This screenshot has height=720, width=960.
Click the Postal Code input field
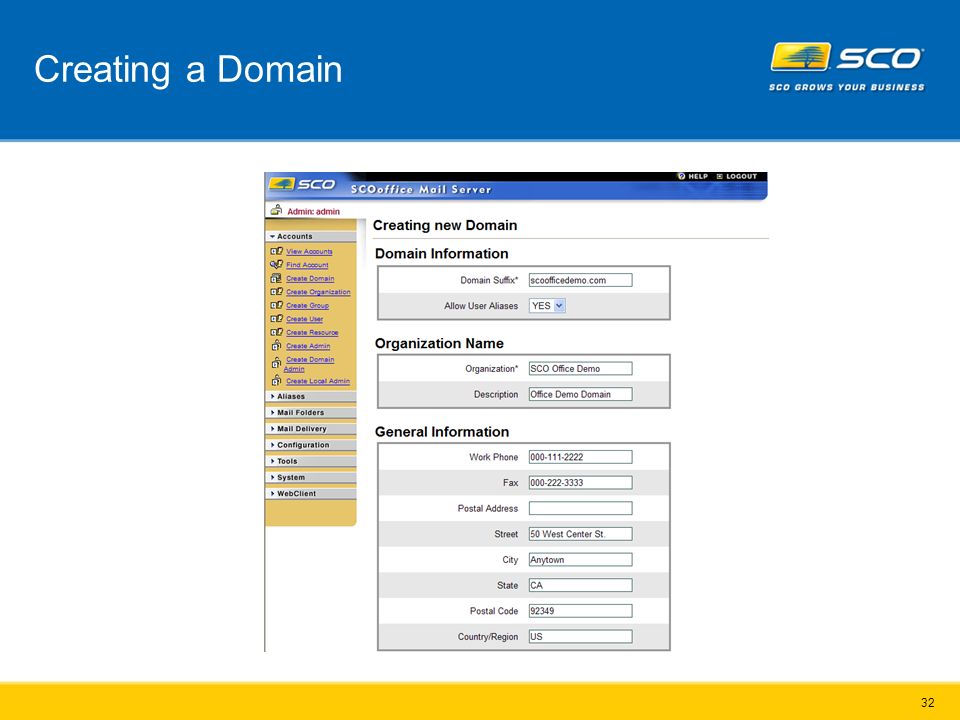tap(580, 611)
